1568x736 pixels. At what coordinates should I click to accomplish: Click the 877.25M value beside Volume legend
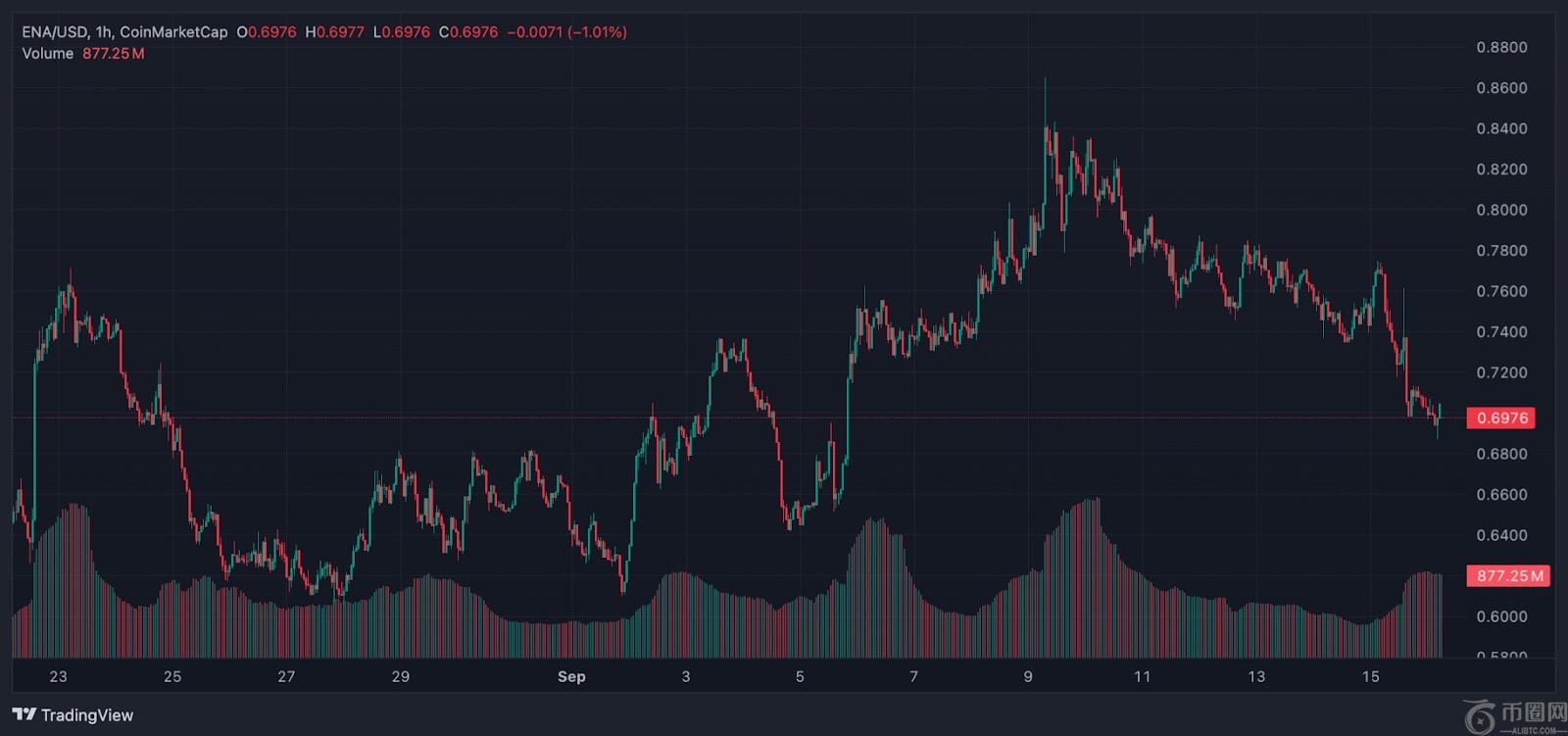(113, 53)
